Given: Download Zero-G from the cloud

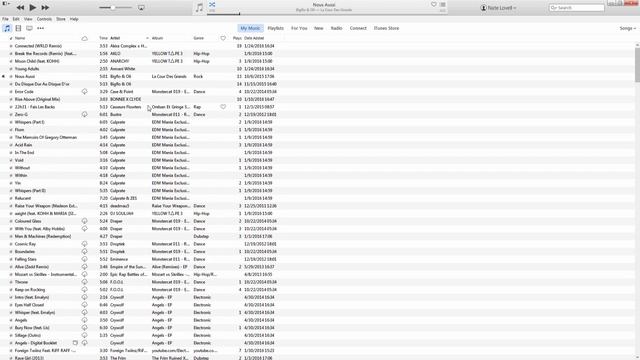Looking at the screenshot, I should click(84, 115).
